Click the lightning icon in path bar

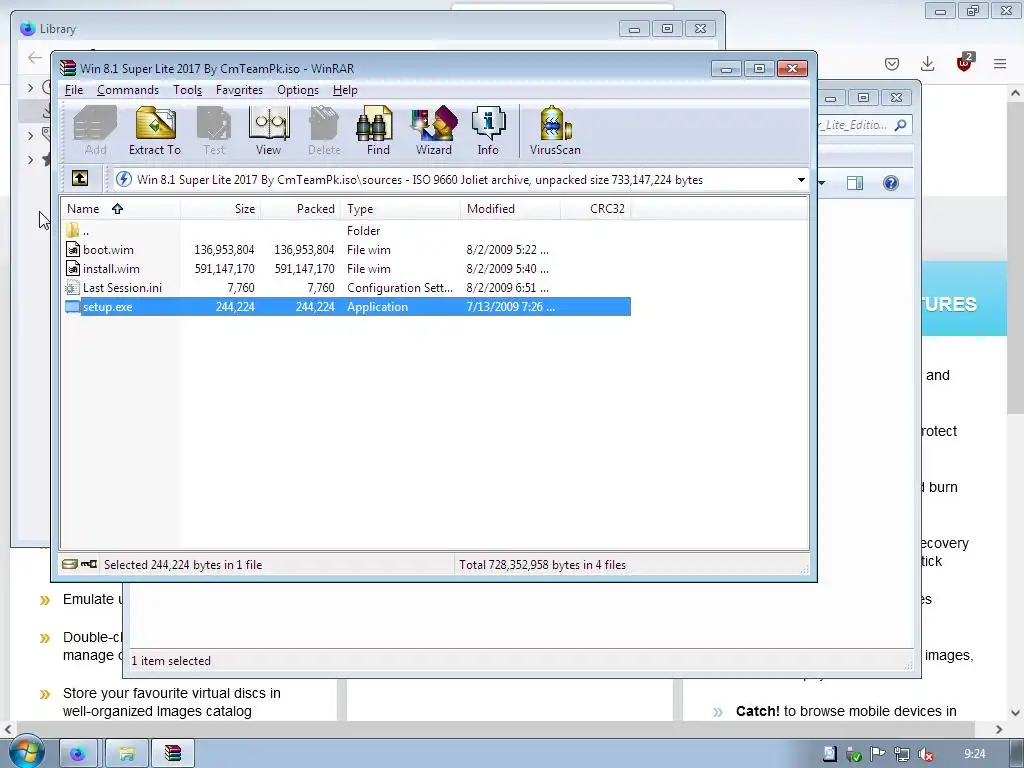click(x=123, y=179)
